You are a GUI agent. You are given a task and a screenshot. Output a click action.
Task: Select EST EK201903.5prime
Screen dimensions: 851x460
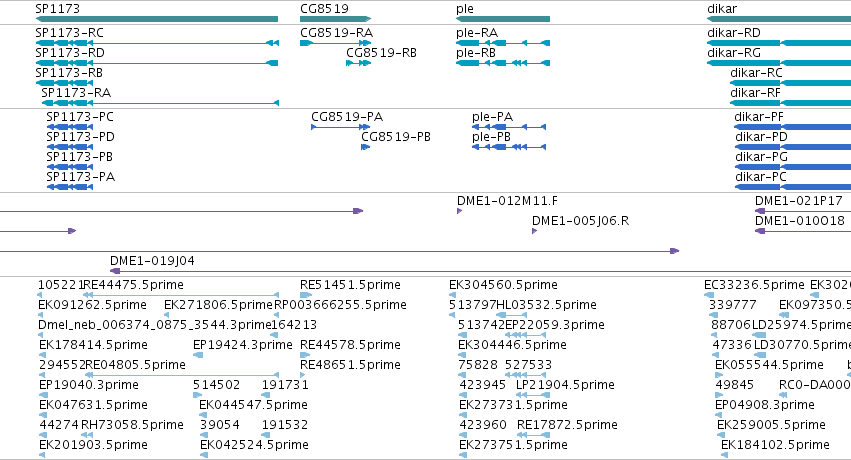pyautogui.click(x=93, y=445)
